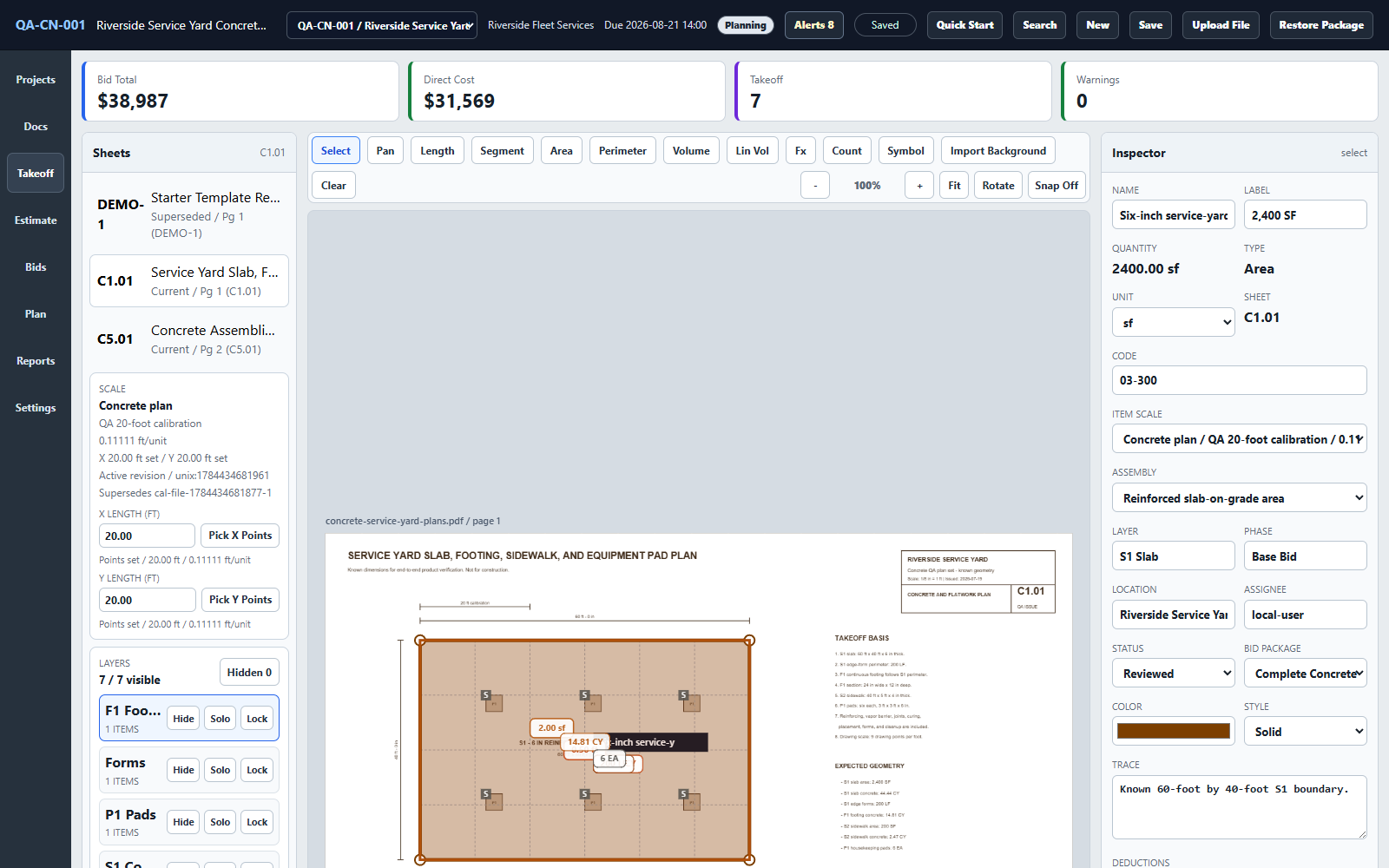Pick the Segment tool
This screenshot has width=1389, height=868.
502,151
